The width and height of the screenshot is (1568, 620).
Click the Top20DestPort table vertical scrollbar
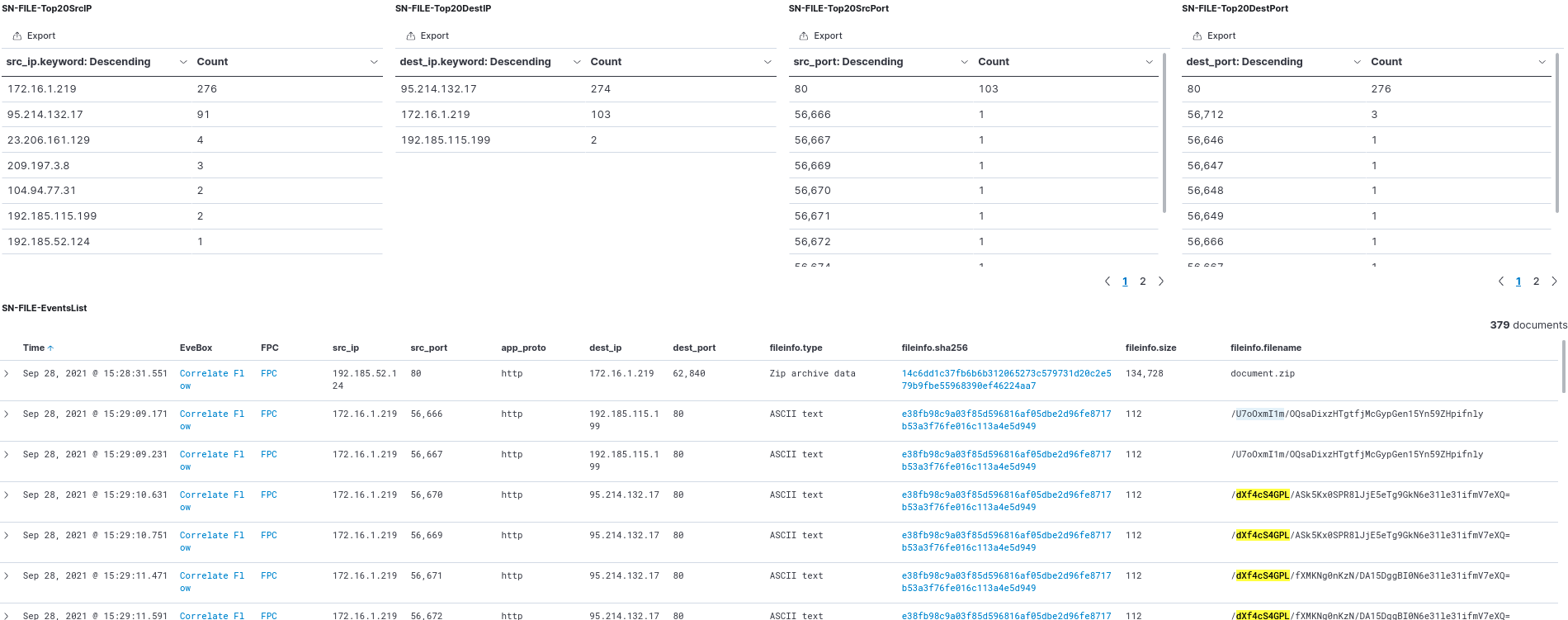(x=1557, y=132)
